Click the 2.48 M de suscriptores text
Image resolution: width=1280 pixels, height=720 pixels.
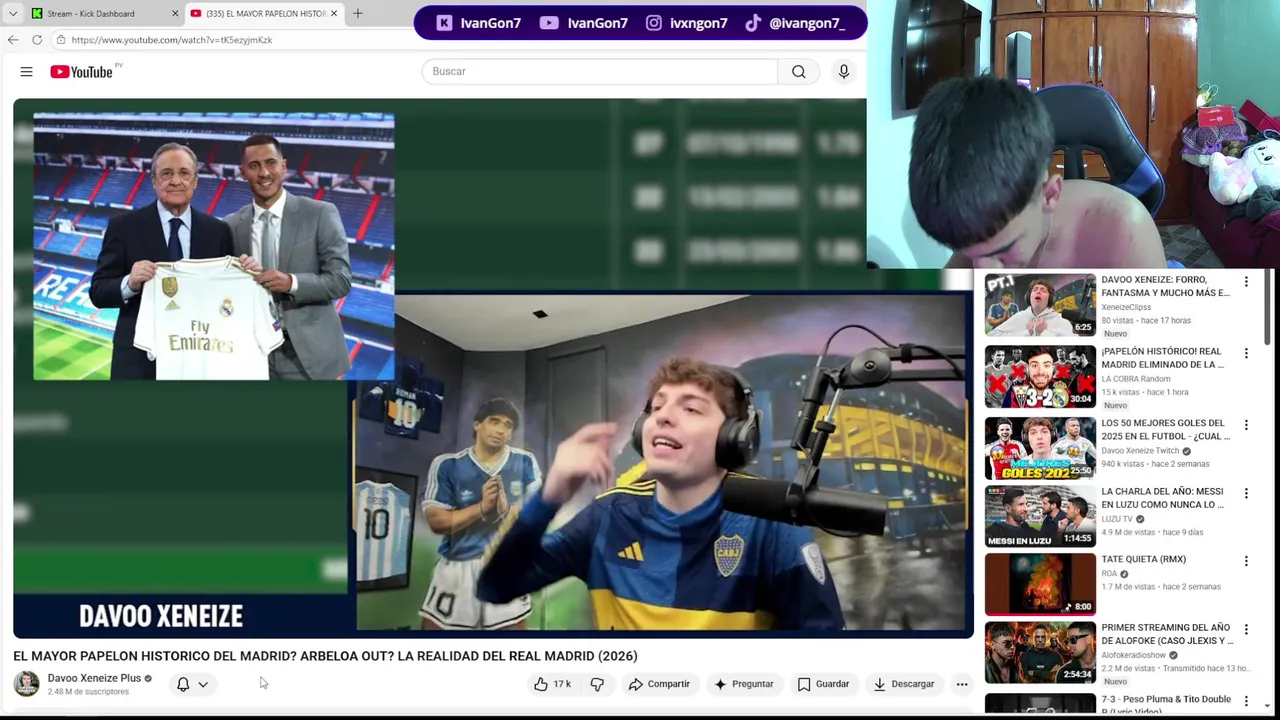pyautogui.click(x=88, y=692)
